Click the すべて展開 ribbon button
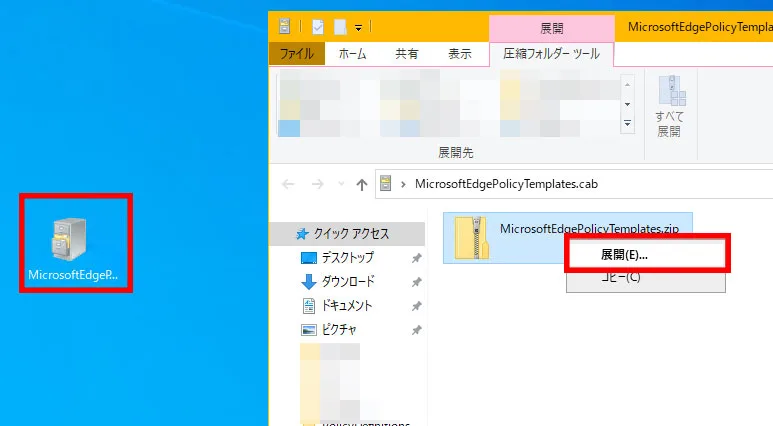This screenshot has height=426, width=773. click(x=669, y=106)
